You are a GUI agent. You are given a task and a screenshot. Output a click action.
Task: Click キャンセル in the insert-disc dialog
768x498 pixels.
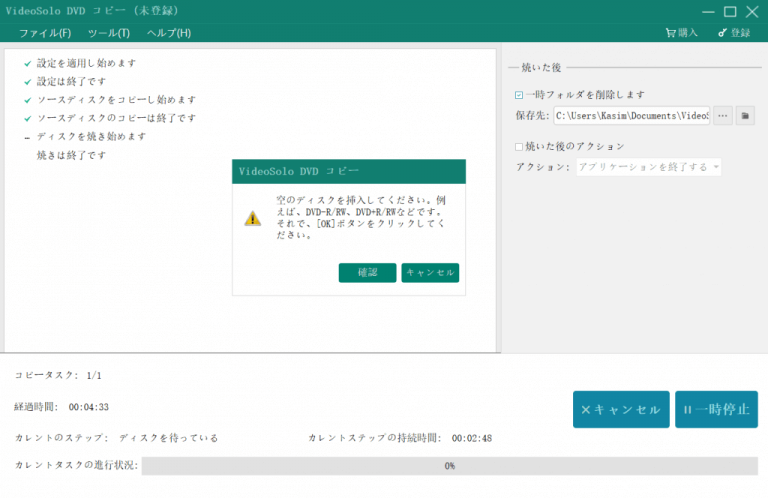pos(430,273)
